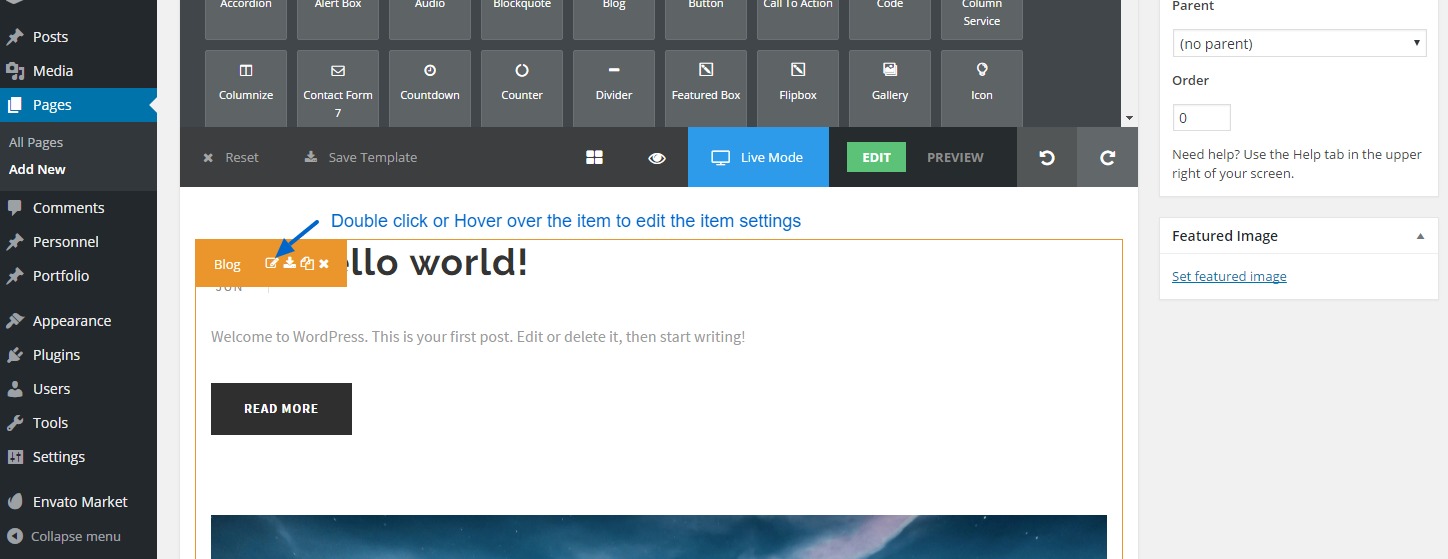This screenshot has height=559, width=1448.
Task: Click the edit icon on the Blog item
Action: click(271, 263)
